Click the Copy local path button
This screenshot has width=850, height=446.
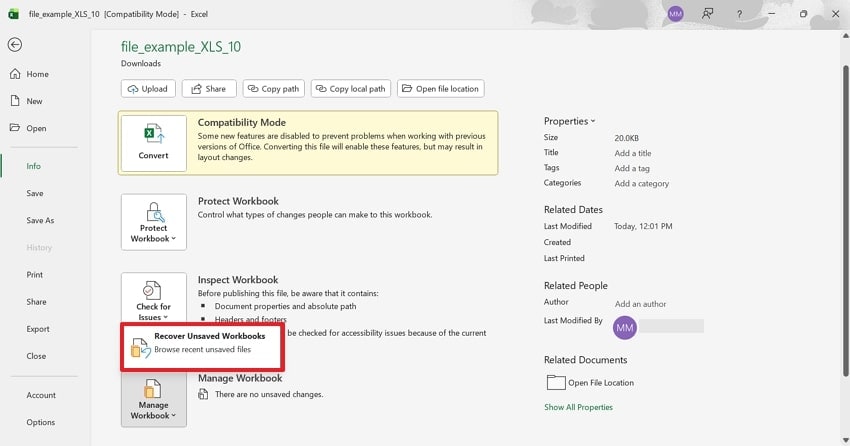point(351,89)
